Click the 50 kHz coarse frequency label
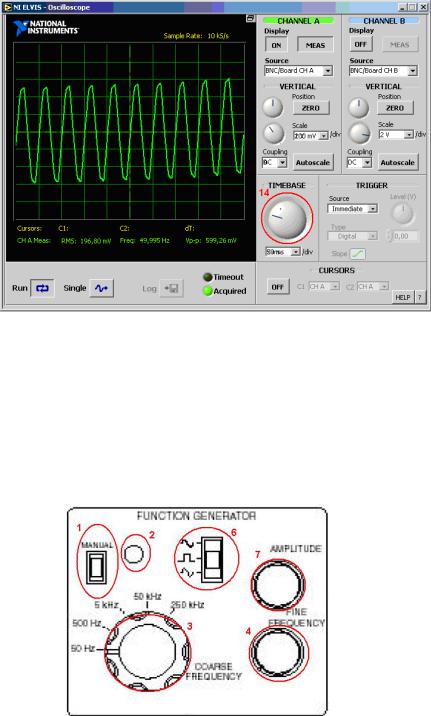 [147, 596]
